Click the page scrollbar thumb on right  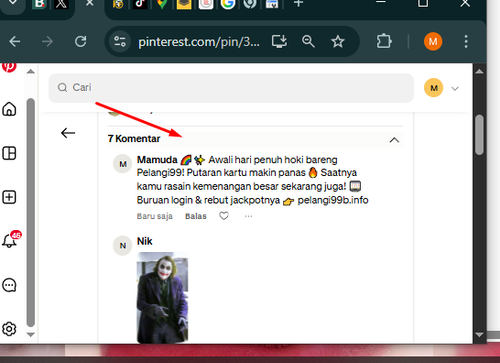[x=479, y=135]
